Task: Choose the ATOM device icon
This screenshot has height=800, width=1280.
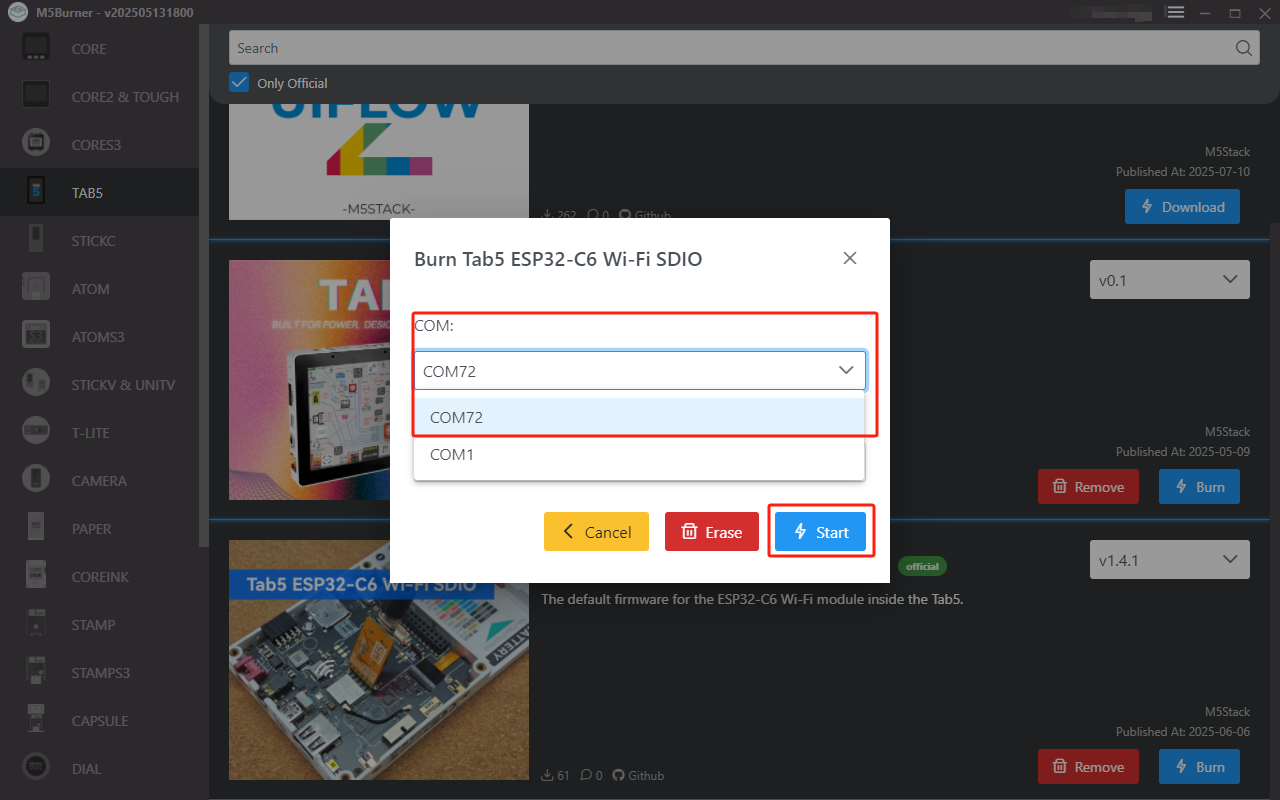Action: (x=36, y=288)
